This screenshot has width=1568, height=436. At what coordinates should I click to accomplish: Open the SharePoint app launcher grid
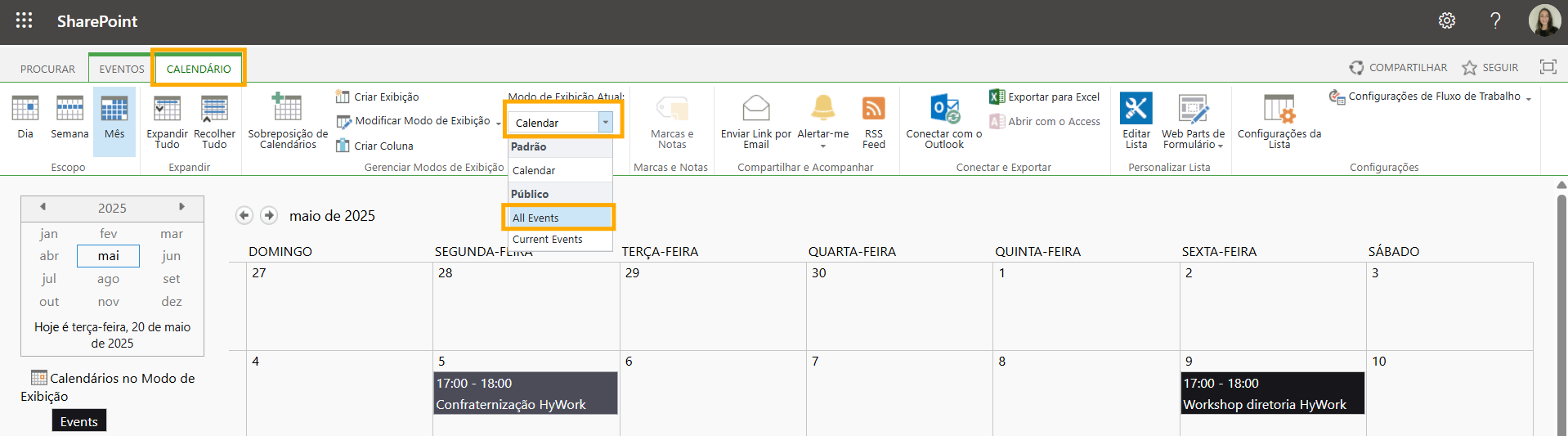click(x=25, y=21)
